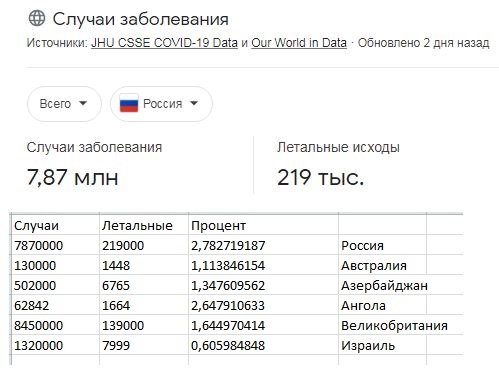The height and width of the screenshot is (387, 499).
Task: Select cell with 1664
Action: tap(144, 305)
